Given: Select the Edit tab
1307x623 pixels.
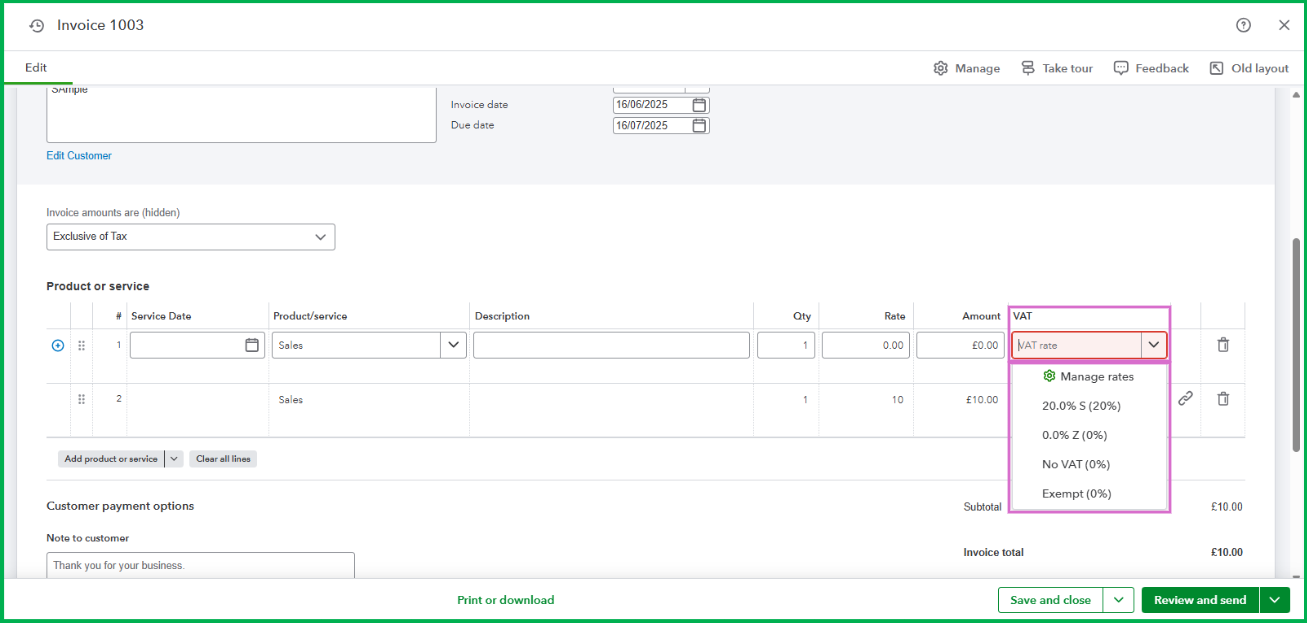Looking at the screenshot, I should 36,68.
